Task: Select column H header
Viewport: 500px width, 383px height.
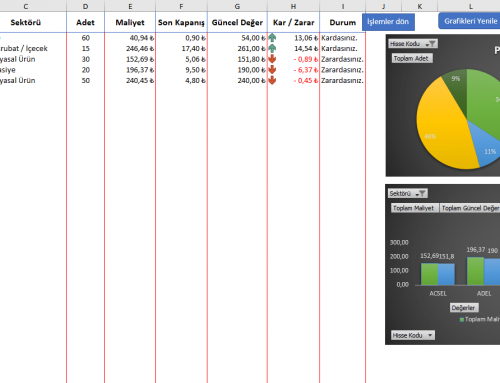Action: 293,6
